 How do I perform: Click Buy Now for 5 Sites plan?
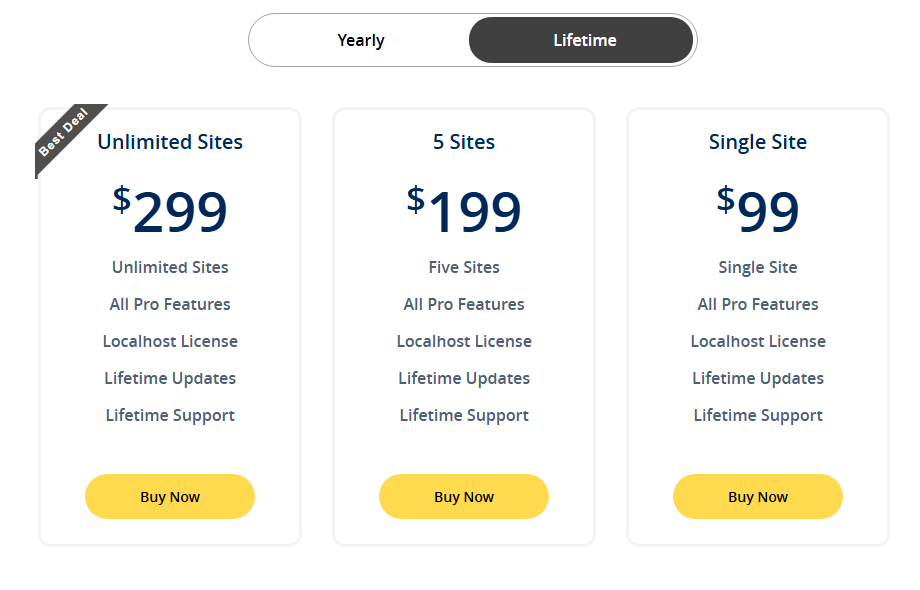pyautogui.click(x=463, y=496)
